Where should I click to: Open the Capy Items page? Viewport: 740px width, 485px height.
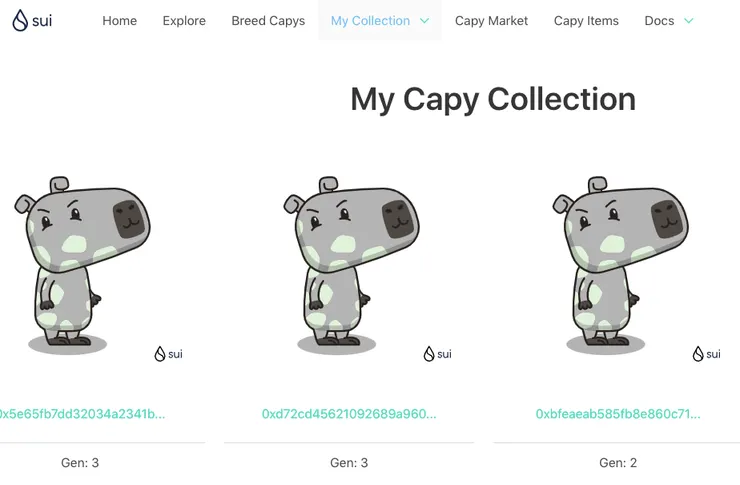pos(586,21)
